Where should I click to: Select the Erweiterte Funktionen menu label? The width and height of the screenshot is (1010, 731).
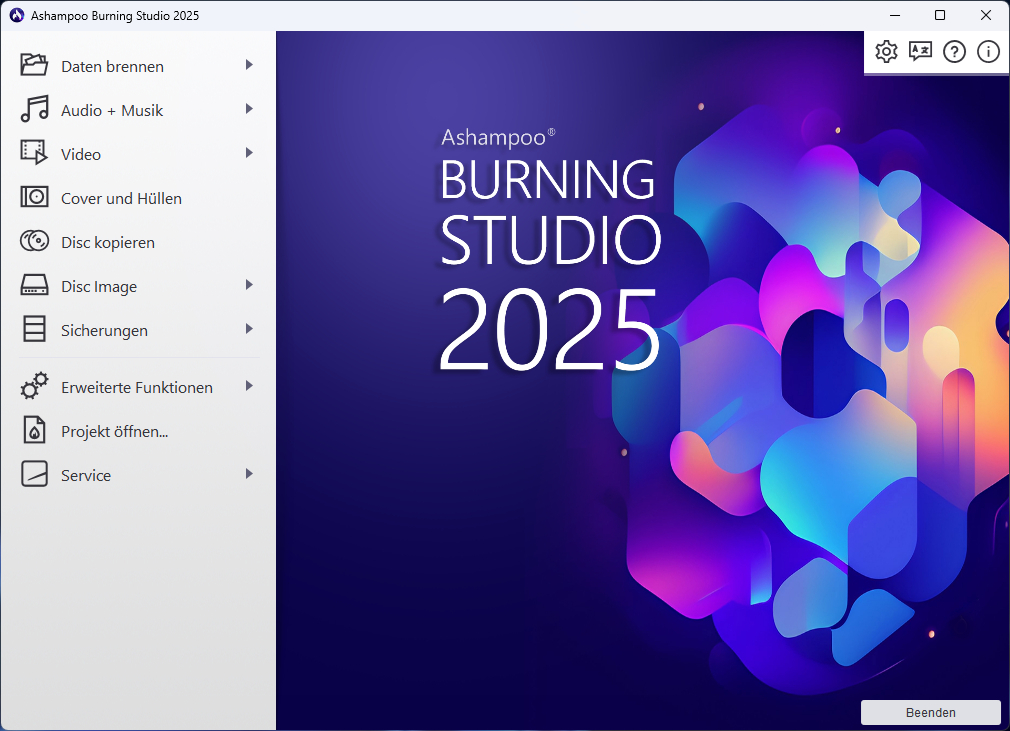tap(137, 387)
